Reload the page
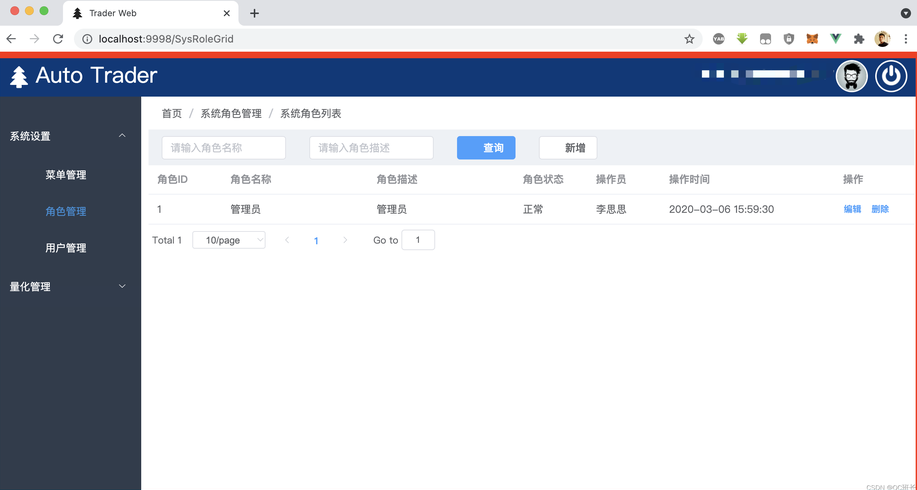This screenshot has height=490, width=917. click(58, 39)
